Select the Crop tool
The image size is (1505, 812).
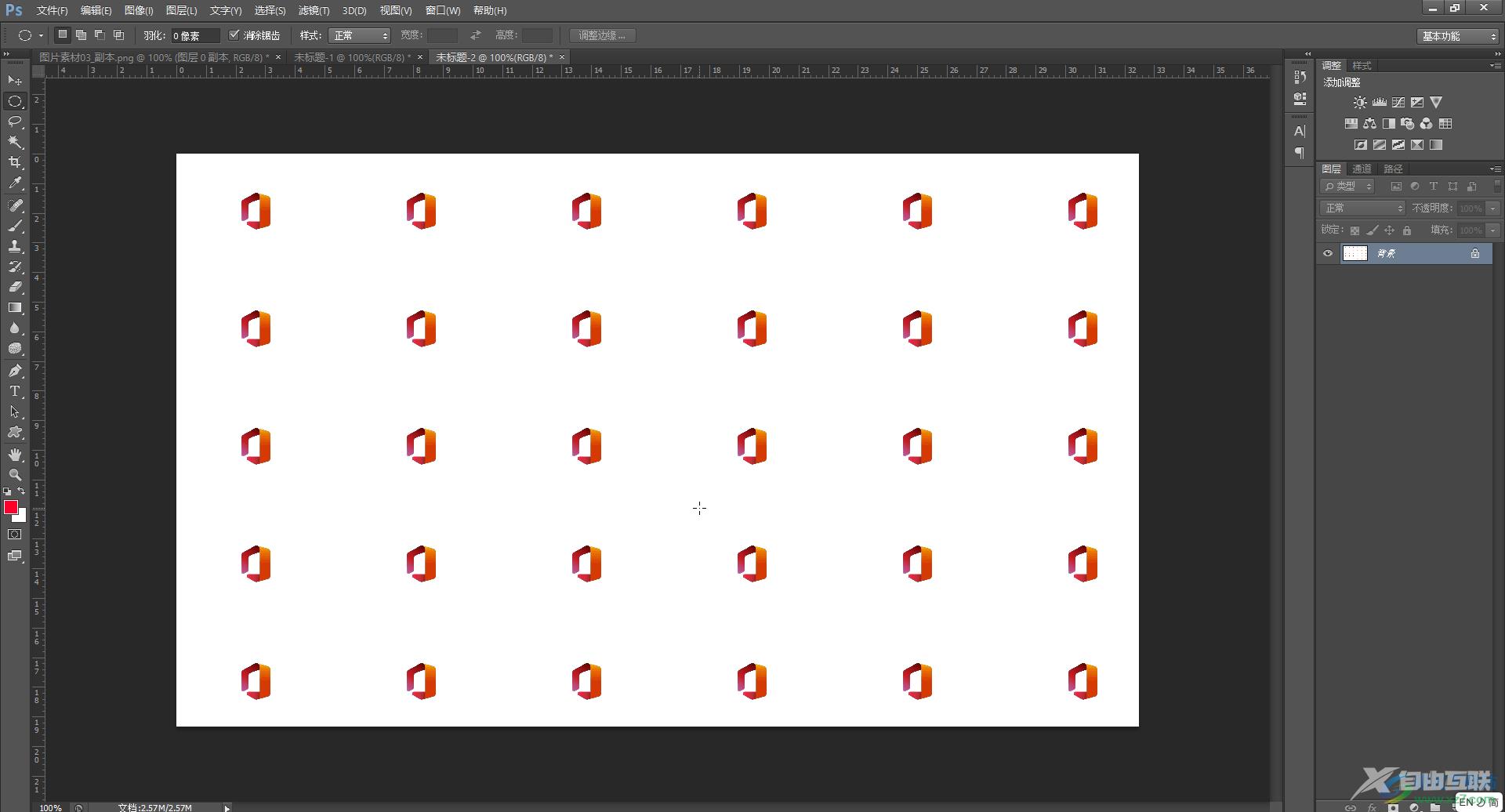tap(15, 162)
